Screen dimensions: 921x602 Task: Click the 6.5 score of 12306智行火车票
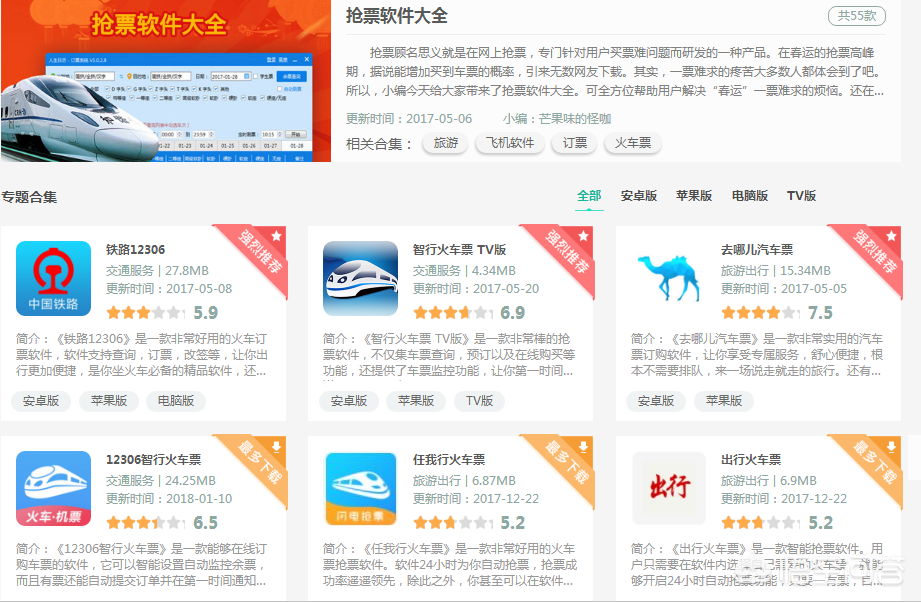point(206,523)
